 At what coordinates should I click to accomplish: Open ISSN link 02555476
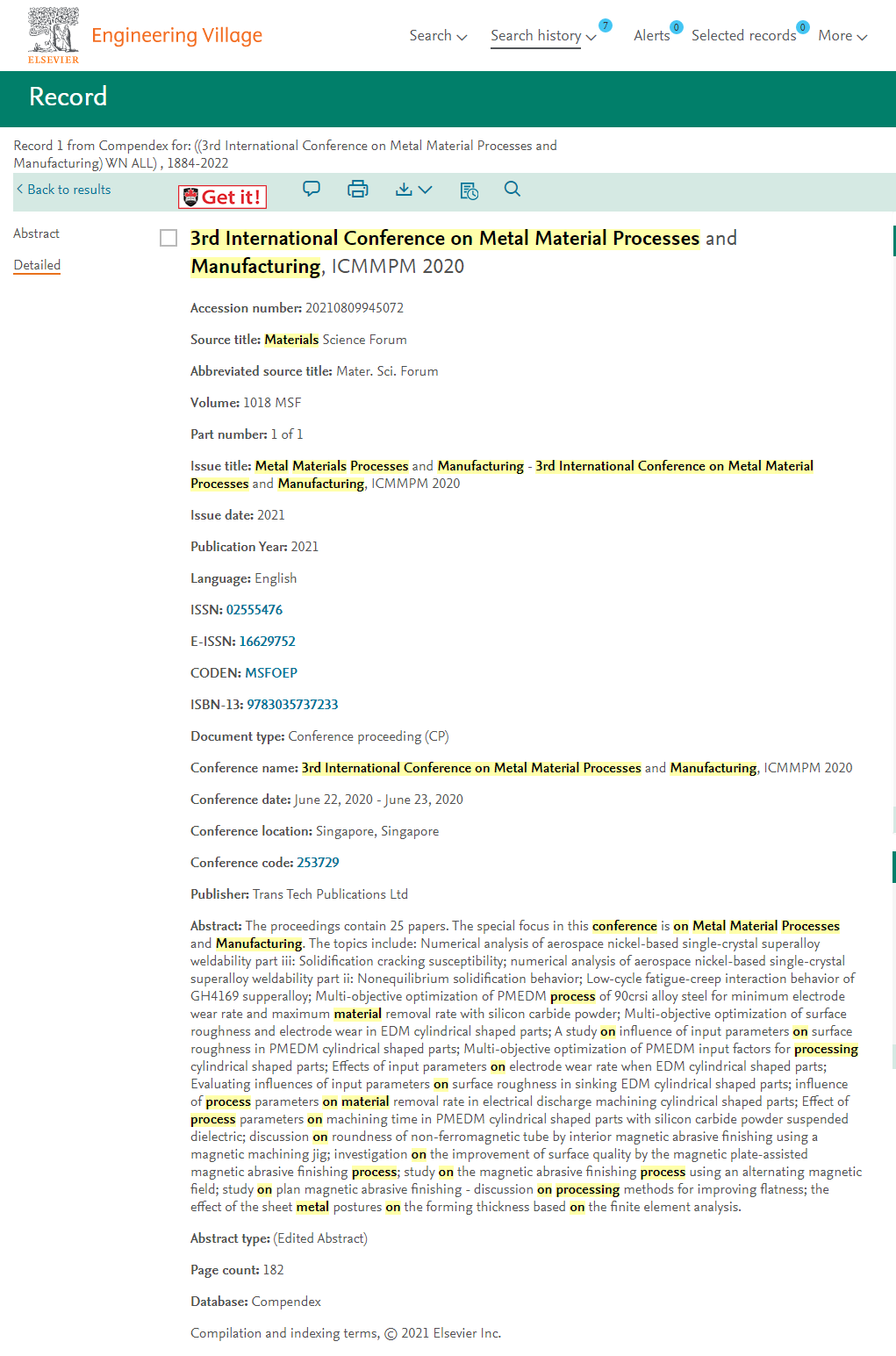(254, 610)
